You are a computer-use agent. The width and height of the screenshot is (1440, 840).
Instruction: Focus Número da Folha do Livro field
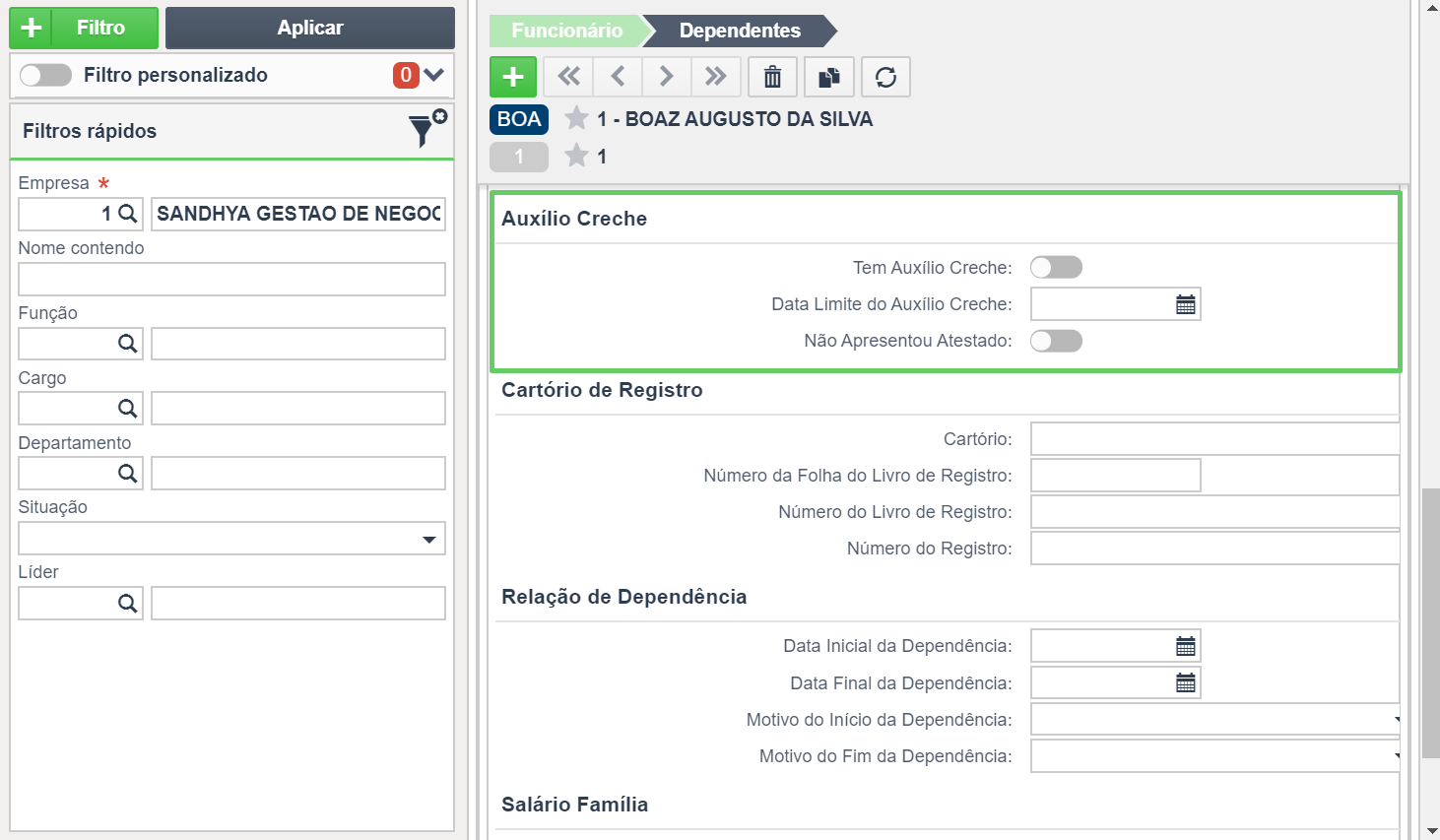[x=1116, y=476]
